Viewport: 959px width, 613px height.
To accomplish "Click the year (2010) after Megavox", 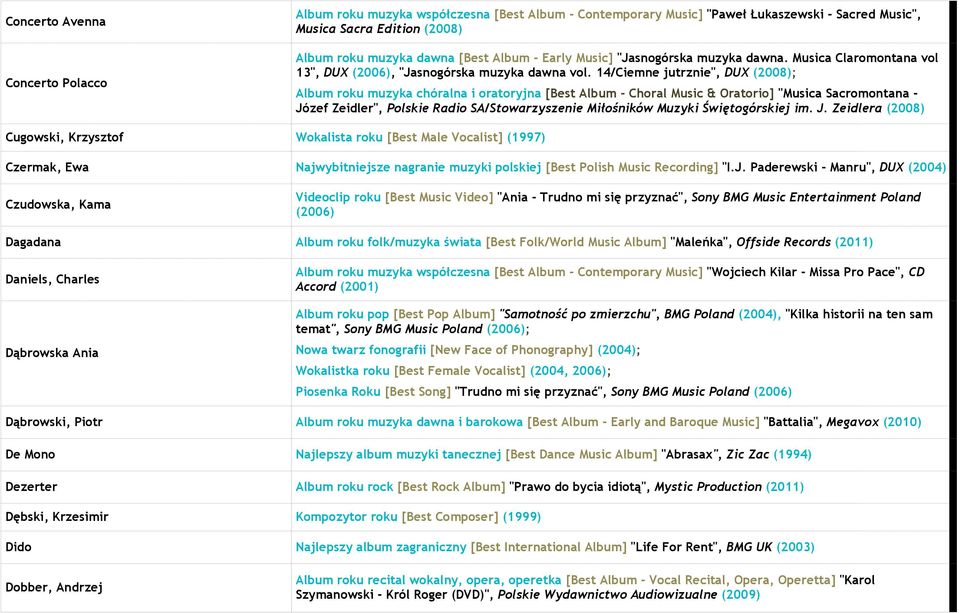I will pos(902,422).
